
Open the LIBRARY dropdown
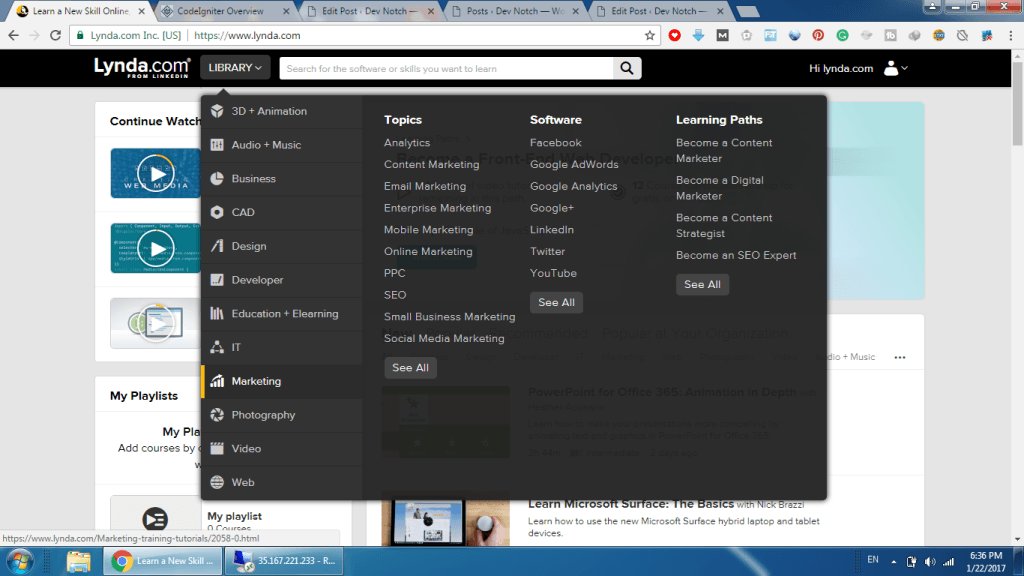coord(235,68)
